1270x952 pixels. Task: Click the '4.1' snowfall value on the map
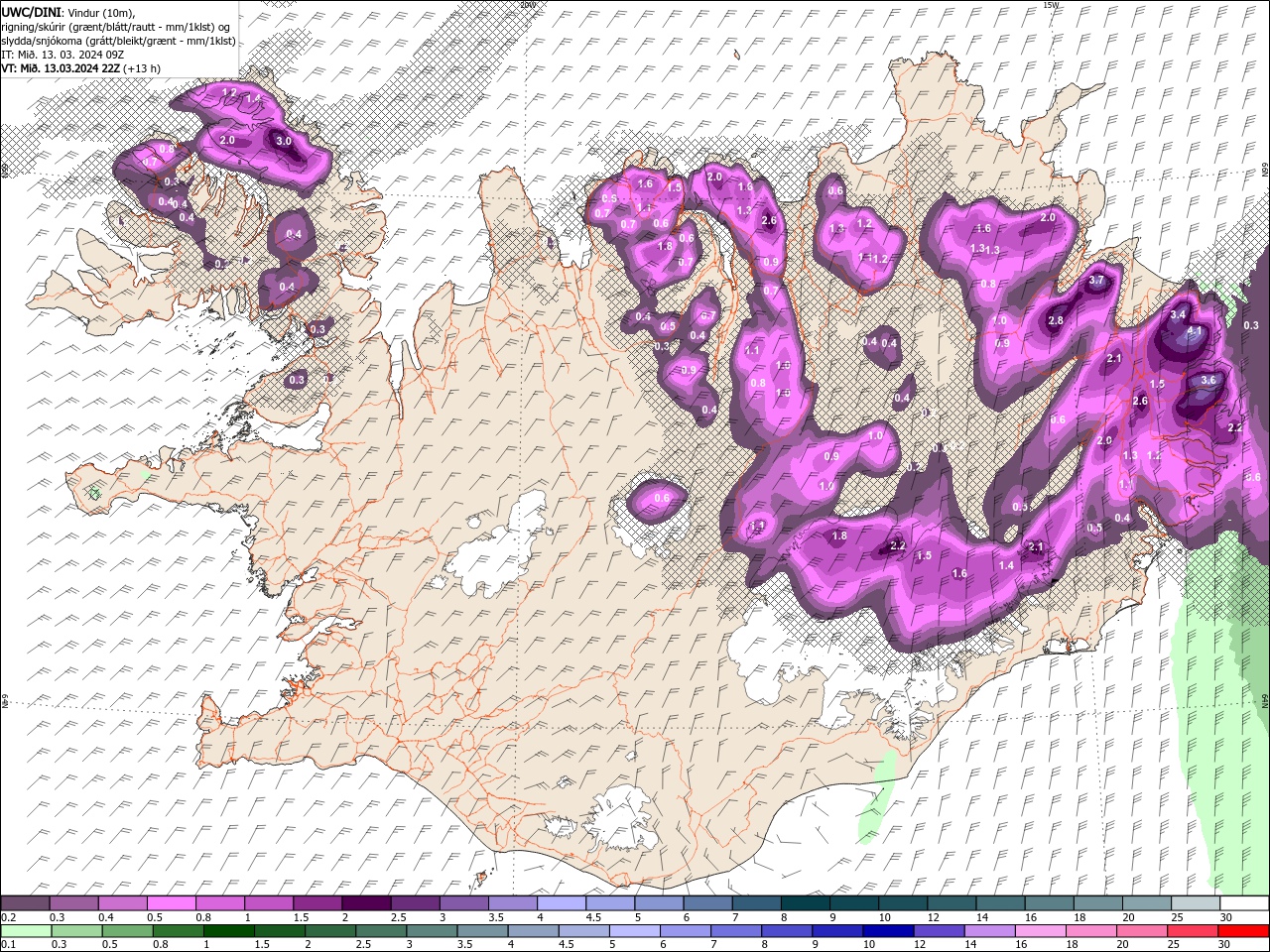1195,331
